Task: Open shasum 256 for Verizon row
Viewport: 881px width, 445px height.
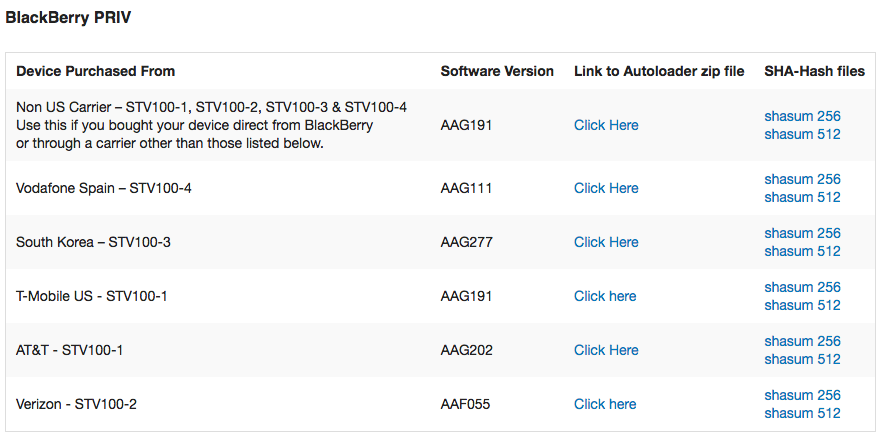Action: pyautogui.click(x=802, y=395)
